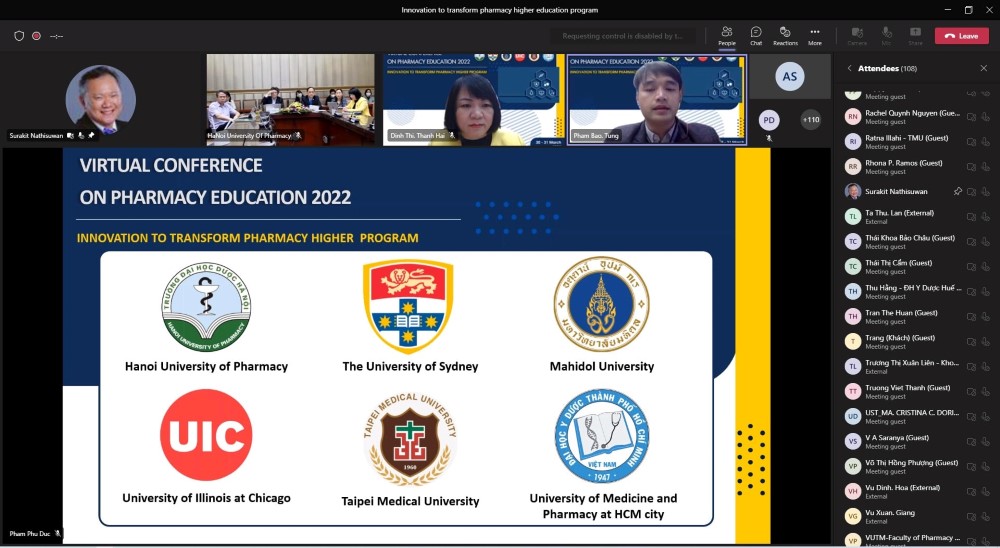
Task: Unpin Surakit Nathisuwan in the attendees list
Action: (957, 191)
